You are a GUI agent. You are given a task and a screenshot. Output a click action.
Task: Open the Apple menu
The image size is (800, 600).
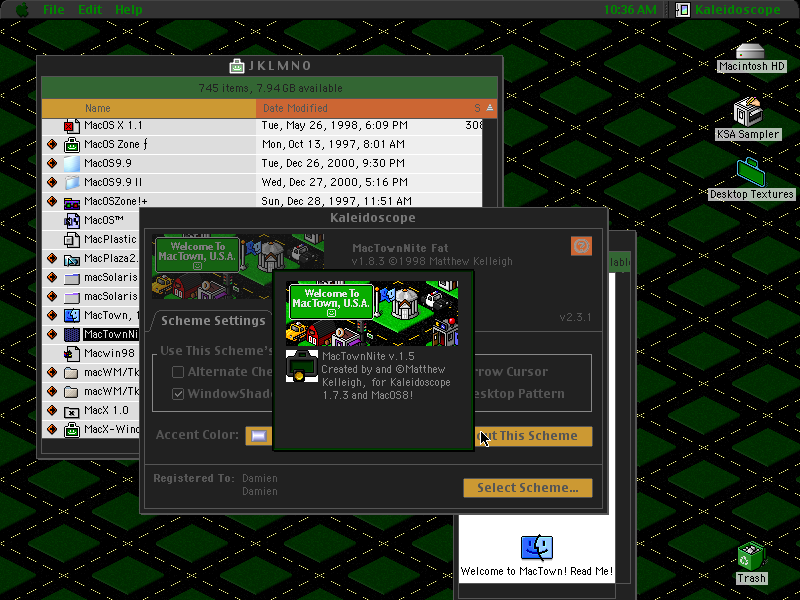22,10
